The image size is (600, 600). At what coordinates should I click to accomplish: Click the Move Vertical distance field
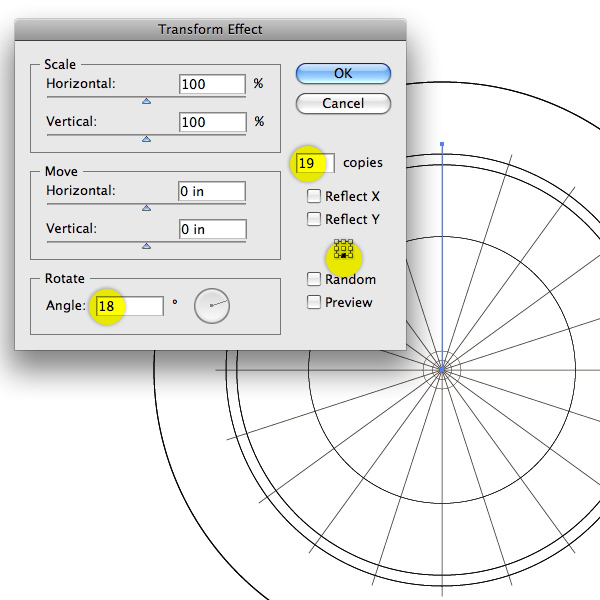tap(212, 229)
